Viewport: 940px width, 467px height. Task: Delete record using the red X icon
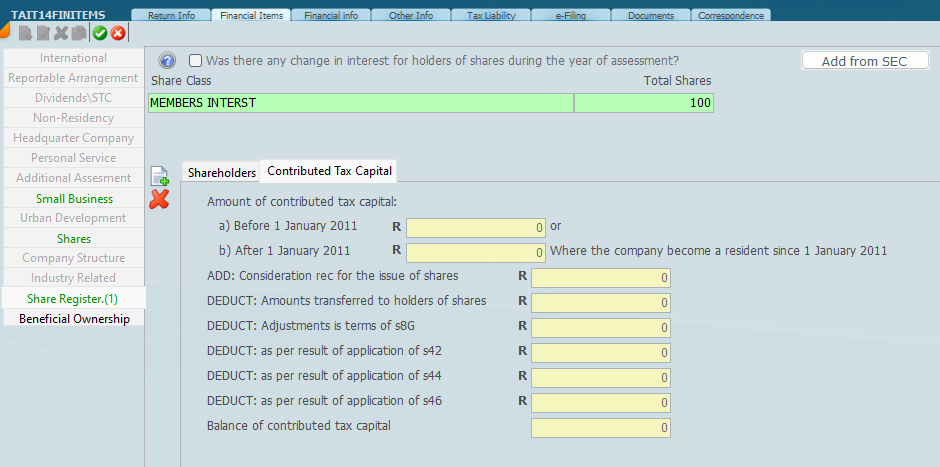[159, 199]
